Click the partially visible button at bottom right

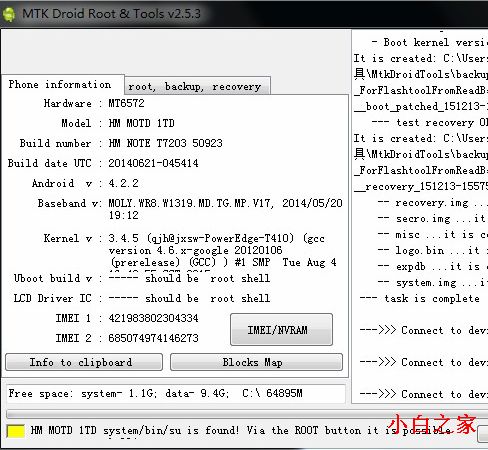point(483,434)
